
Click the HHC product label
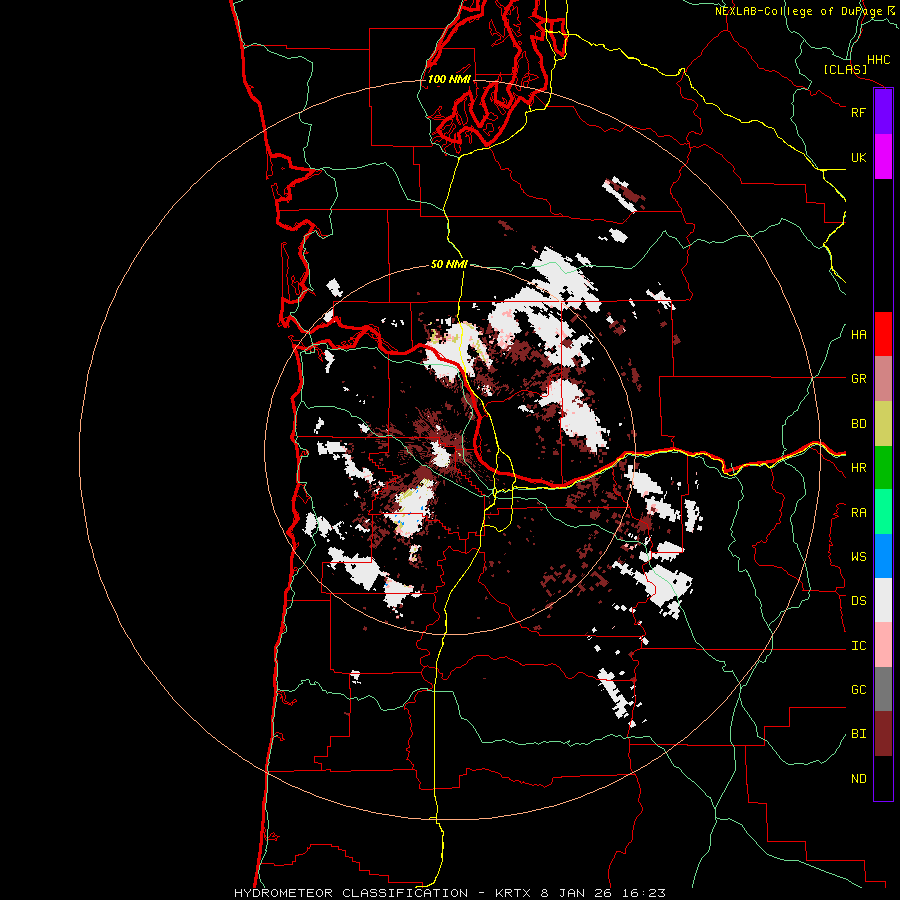[x=878, y=60]
